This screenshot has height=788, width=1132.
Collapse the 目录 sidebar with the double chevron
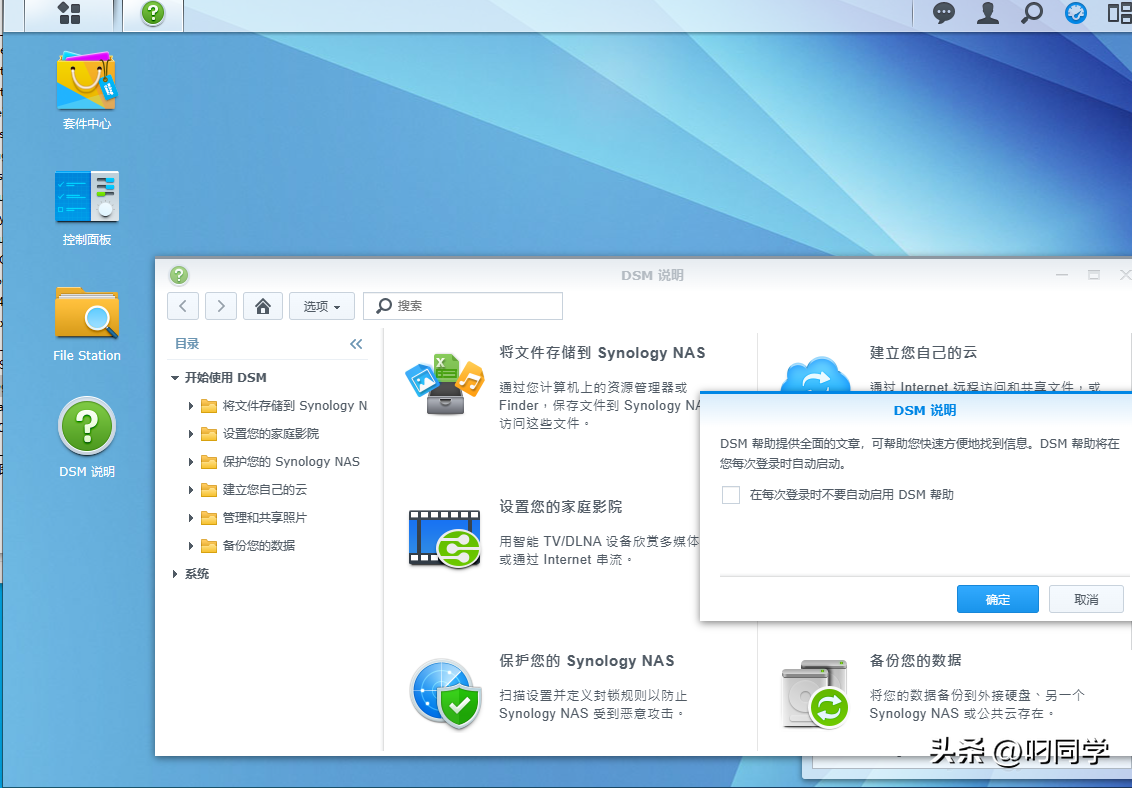pos(356,343)
